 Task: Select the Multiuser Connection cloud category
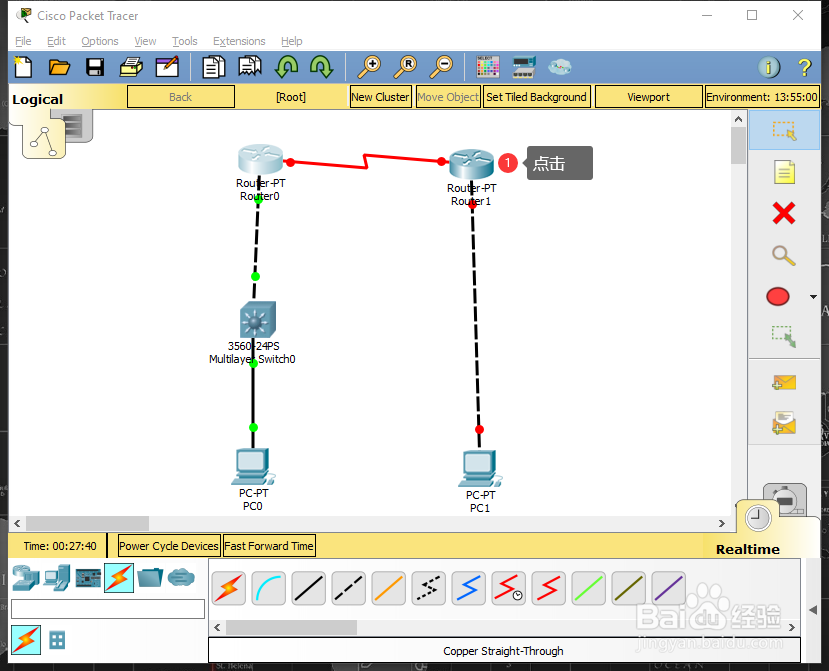pos(181,577)
